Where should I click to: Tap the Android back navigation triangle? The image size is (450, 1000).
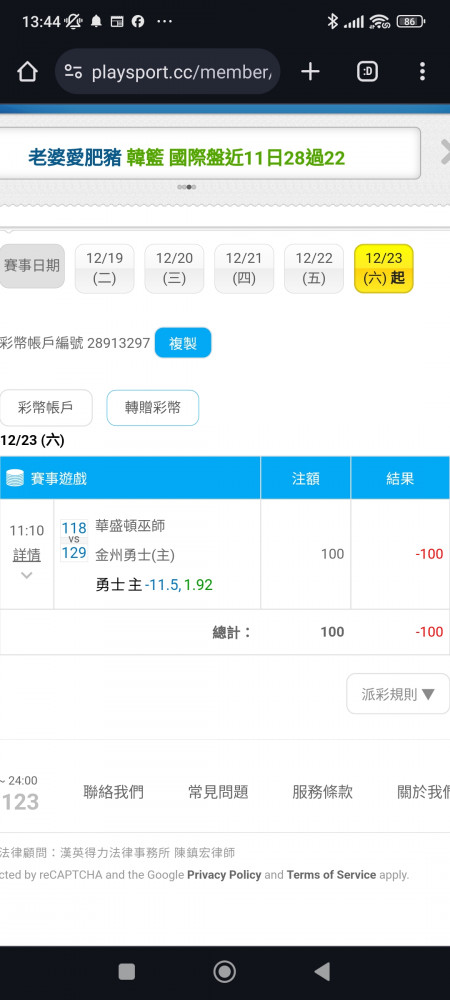point(322,971)
